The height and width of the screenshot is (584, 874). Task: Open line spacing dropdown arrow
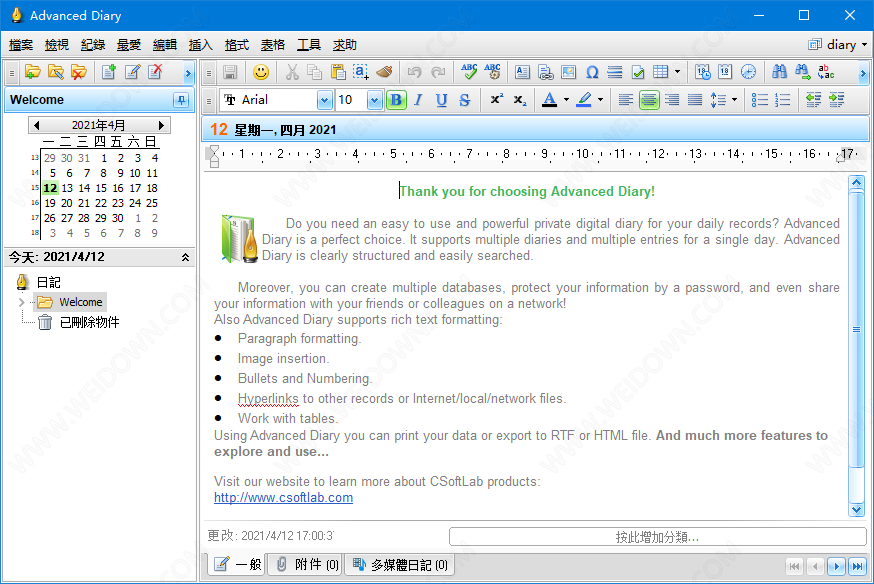734,100
